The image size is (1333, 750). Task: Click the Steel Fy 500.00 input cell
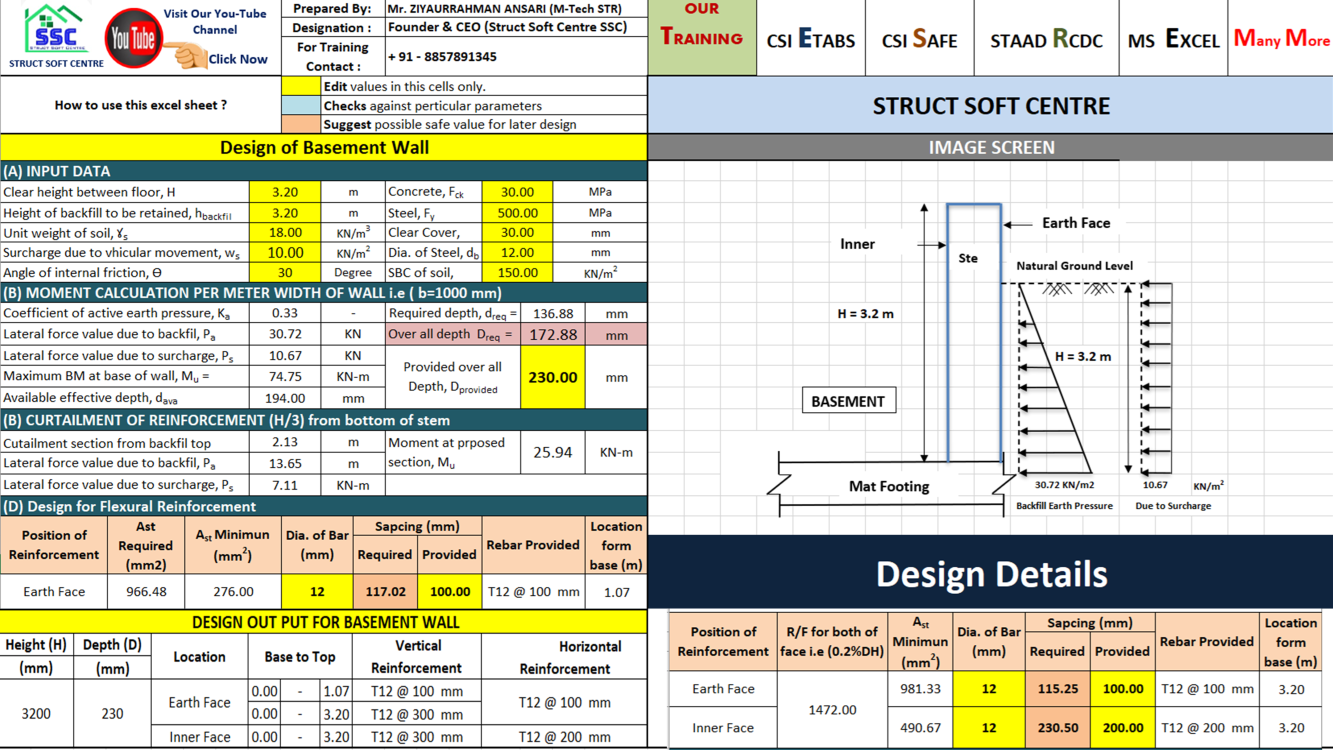517,213
